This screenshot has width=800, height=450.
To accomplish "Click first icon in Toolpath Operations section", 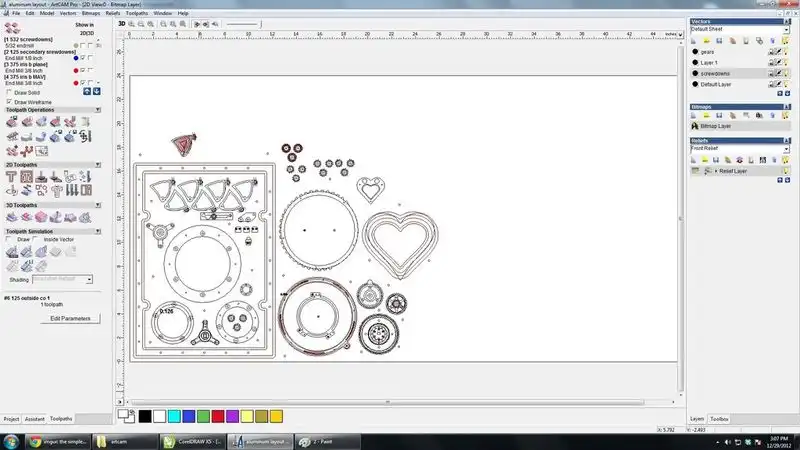I will tap(12, 122).
